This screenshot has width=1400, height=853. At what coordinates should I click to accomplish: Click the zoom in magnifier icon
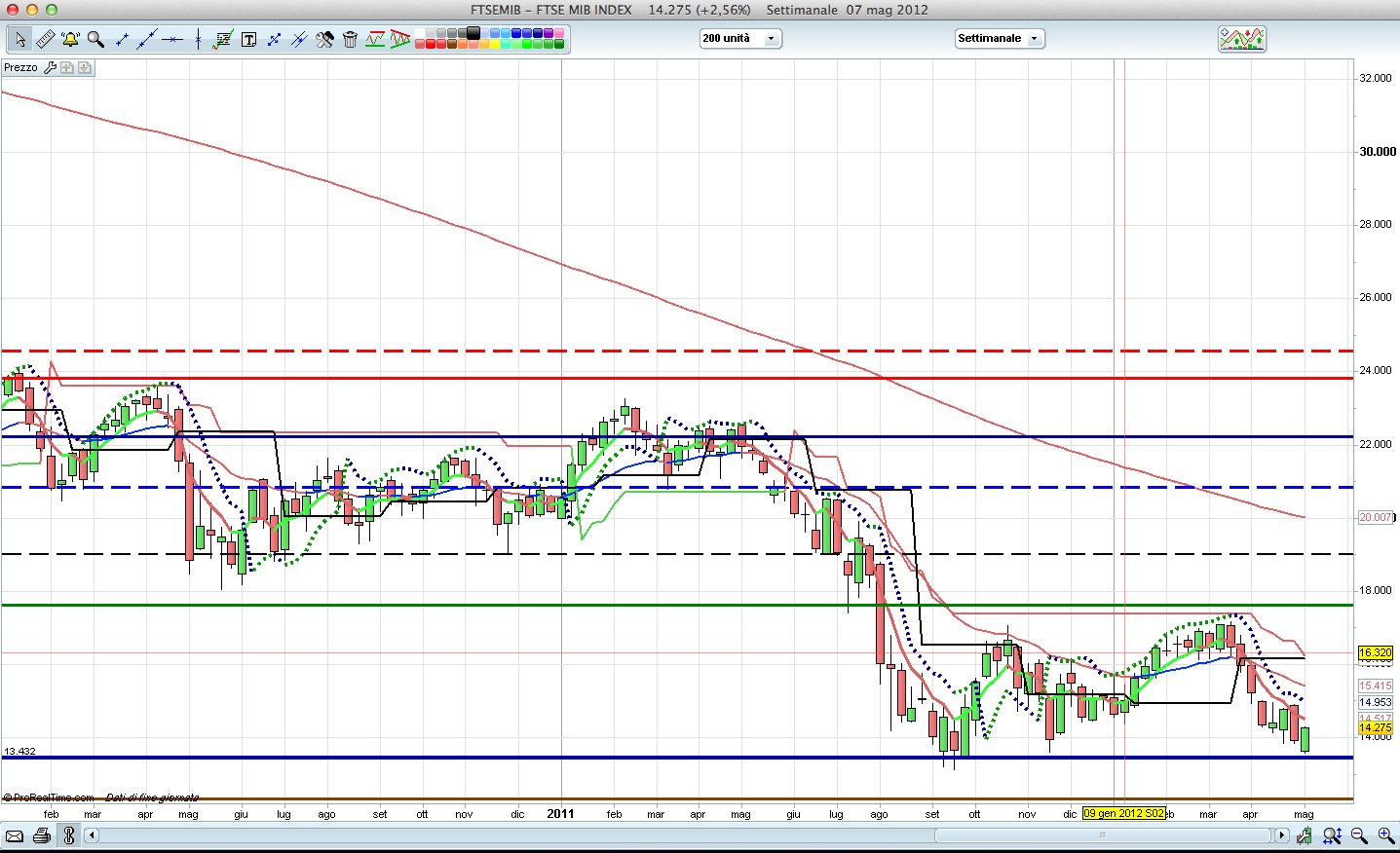pyautogui.click(x=1385, y=835)
